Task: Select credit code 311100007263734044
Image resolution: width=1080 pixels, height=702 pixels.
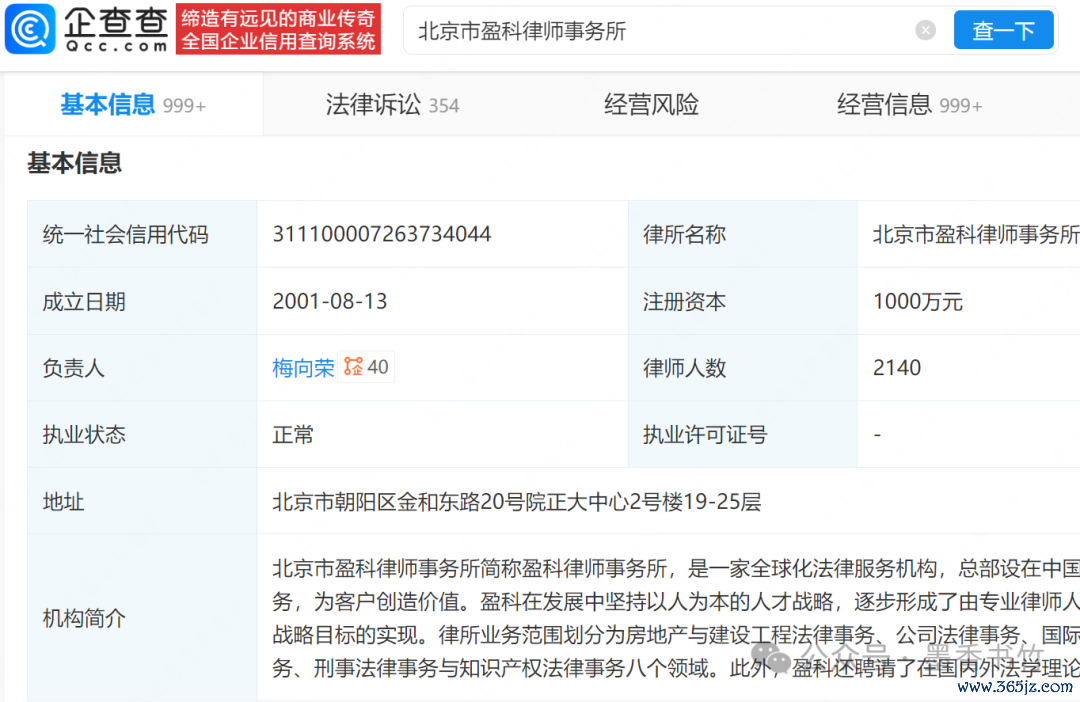Action: click(x=382, y=234)
